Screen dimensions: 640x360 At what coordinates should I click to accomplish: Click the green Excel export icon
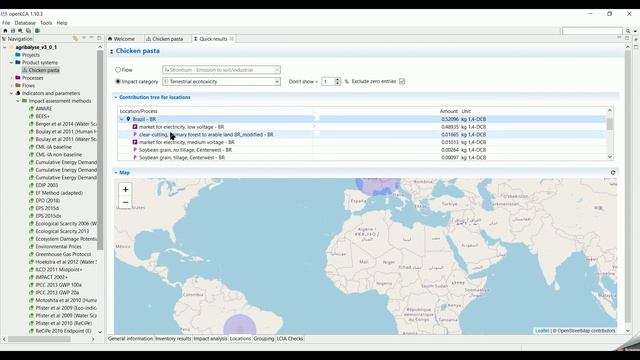37,31
